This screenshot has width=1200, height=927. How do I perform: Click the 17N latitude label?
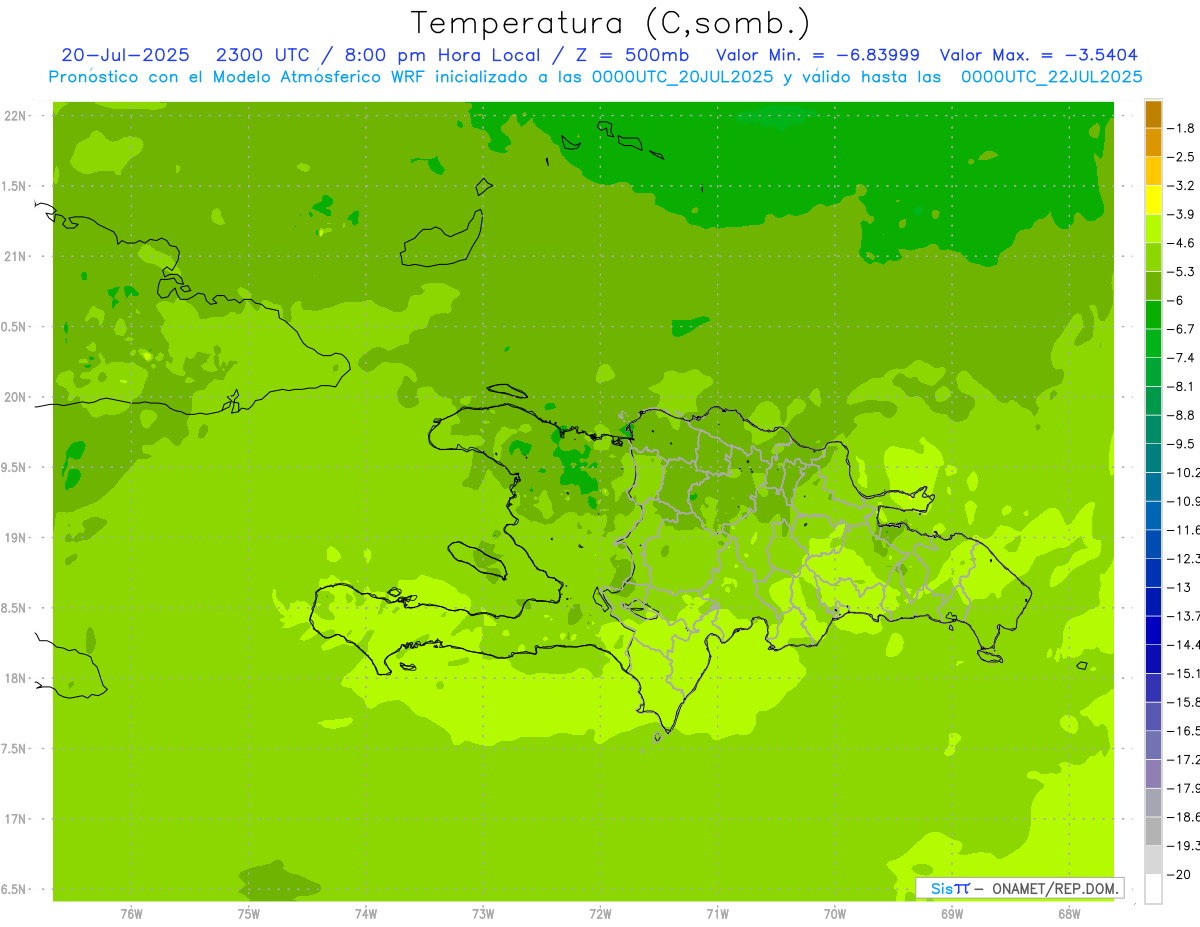[15, 819]
